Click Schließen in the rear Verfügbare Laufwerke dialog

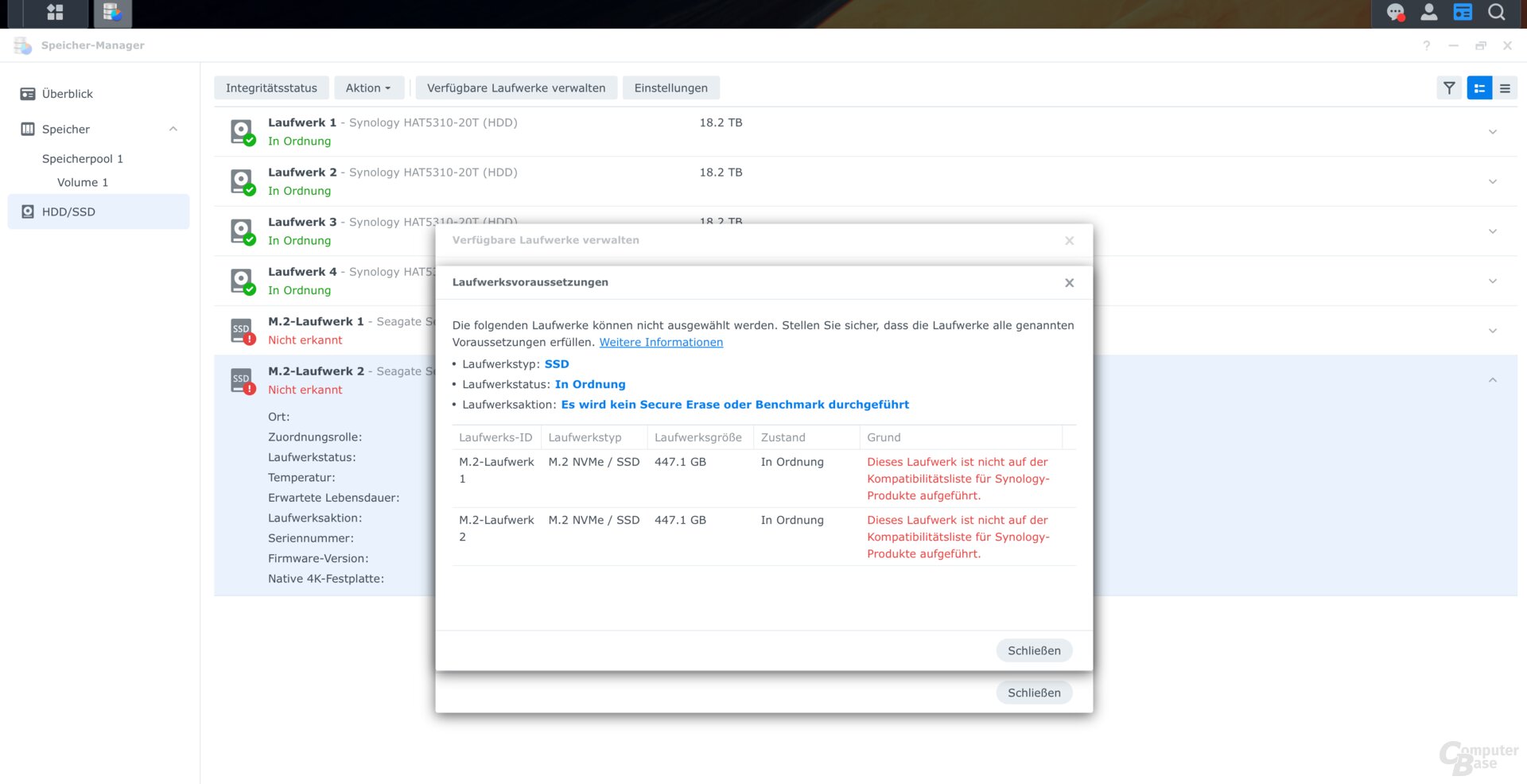1034,693
